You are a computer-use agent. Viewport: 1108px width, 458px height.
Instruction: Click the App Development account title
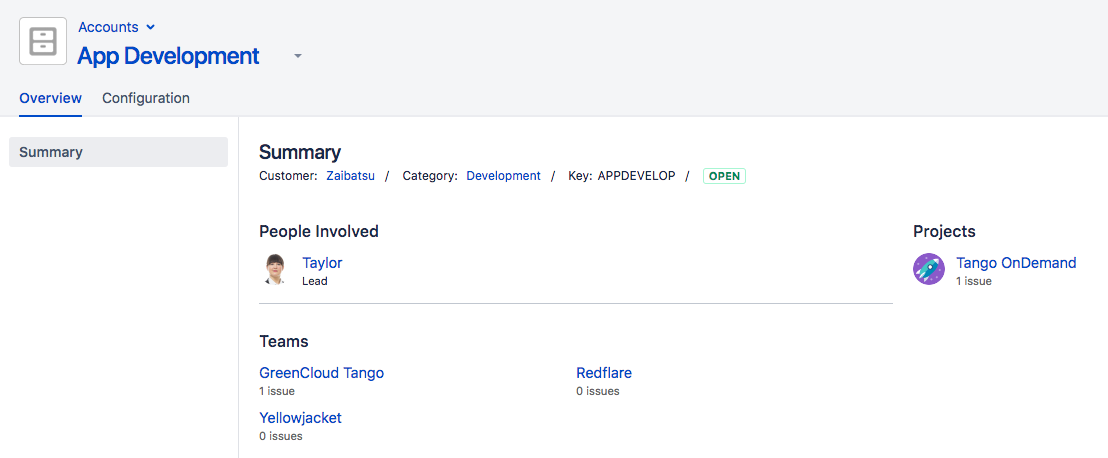[x=168, y=56]
